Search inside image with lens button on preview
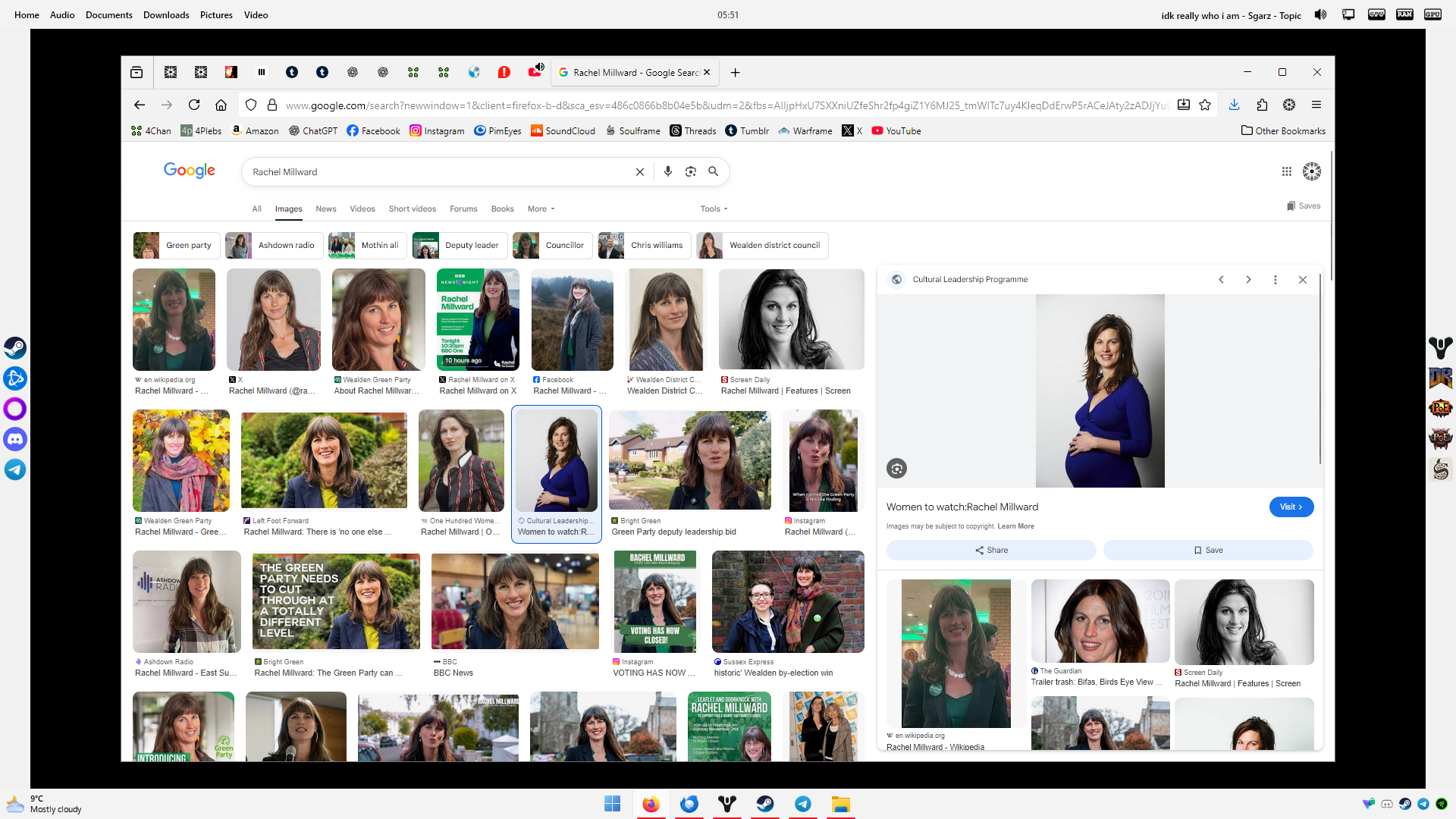The height and width of the screenshot is (819, 1456). 896,469
